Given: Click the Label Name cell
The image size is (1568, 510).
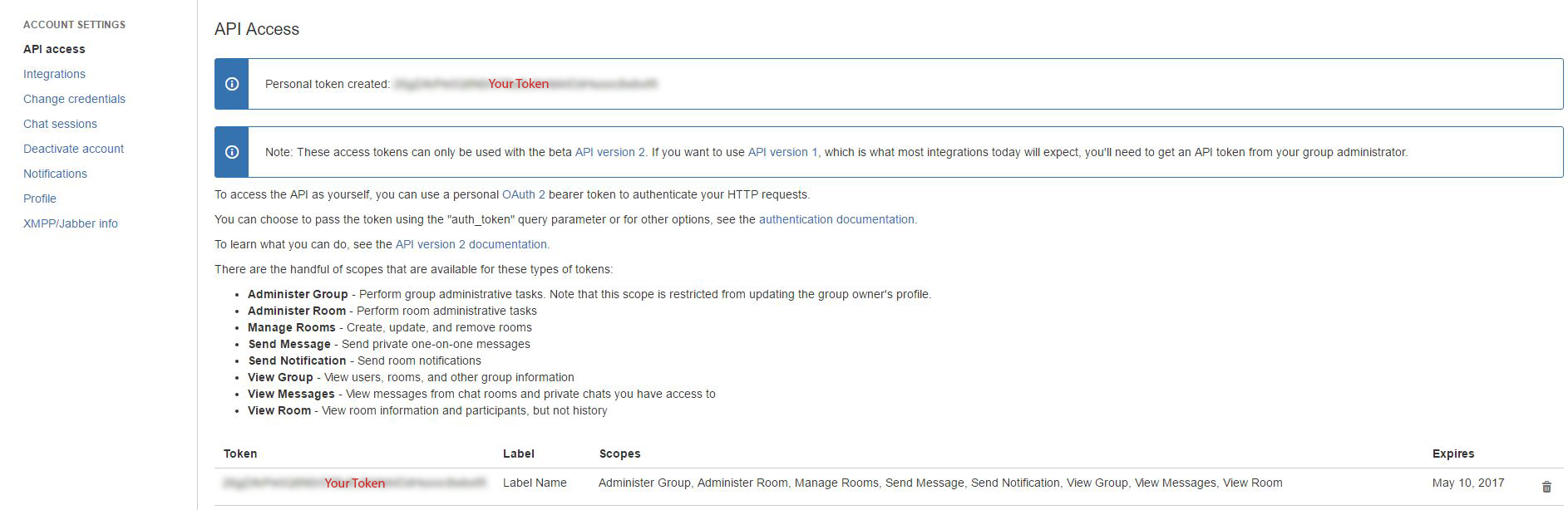Looking at the screenshot, I should (535, 483).
